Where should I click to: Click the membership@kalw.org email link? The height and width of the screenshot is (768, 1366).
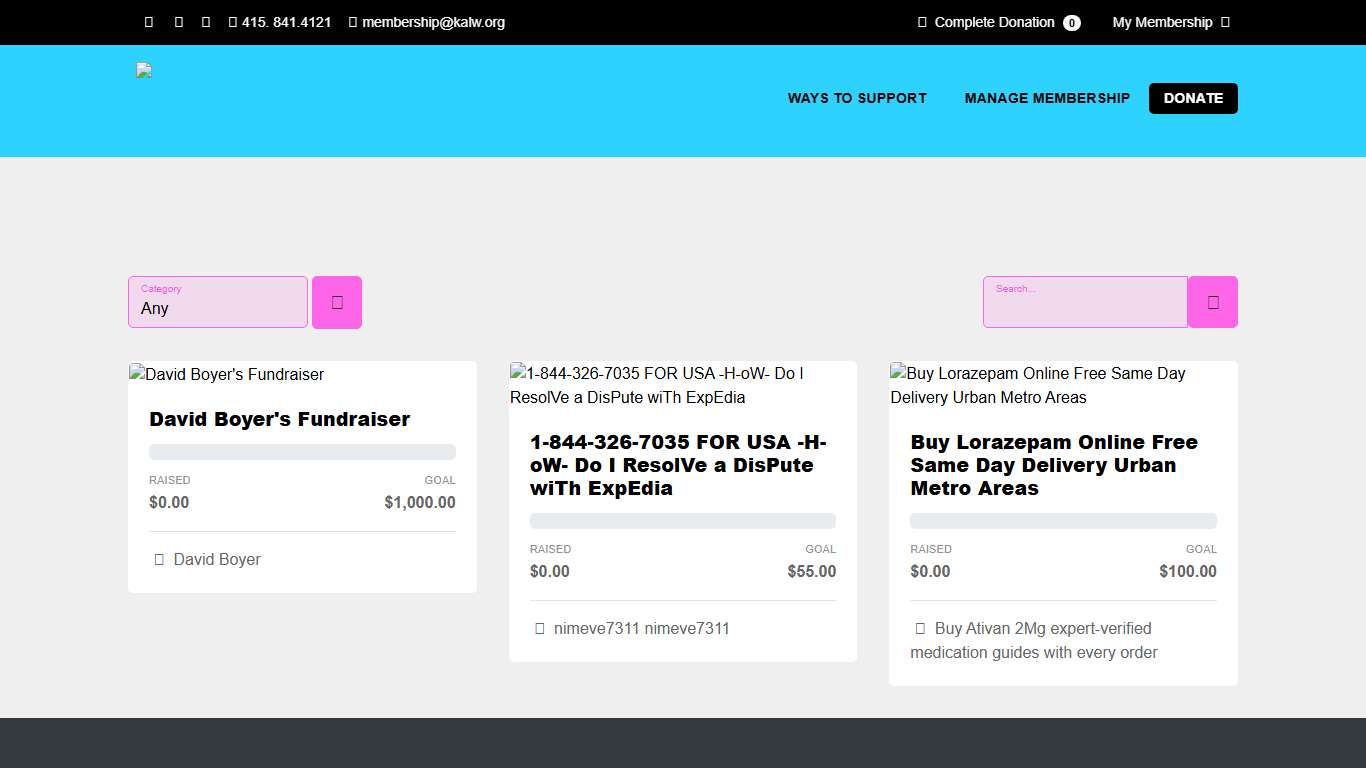click(433, 22)
